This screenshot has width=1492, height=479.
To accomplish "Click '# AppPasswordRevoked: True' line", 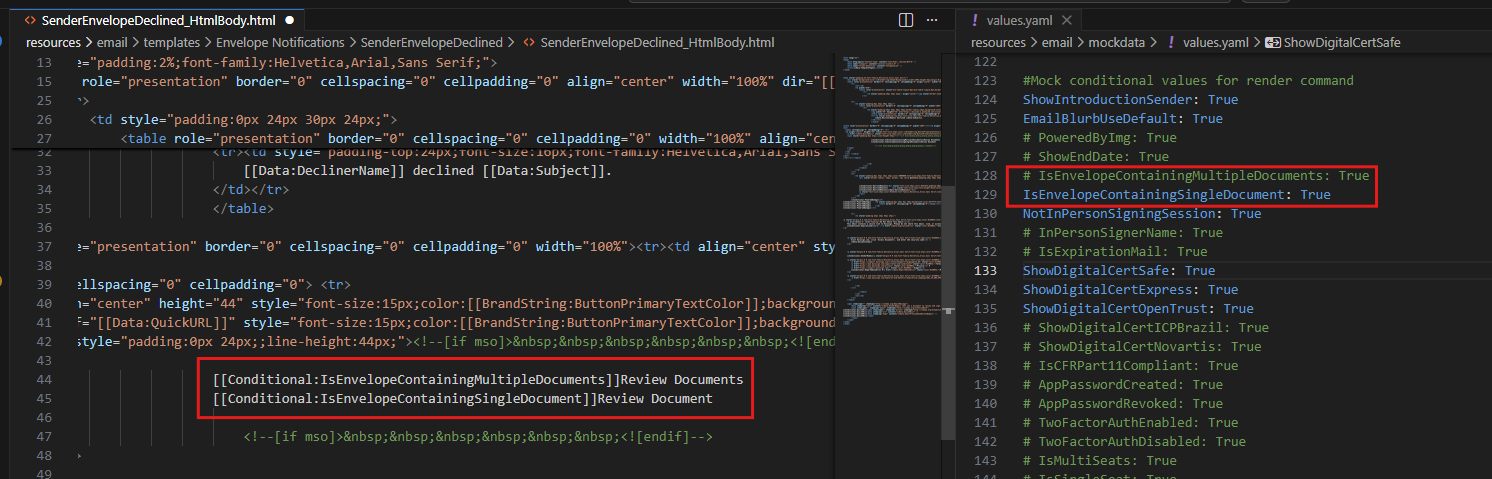I will [1123, 403].
